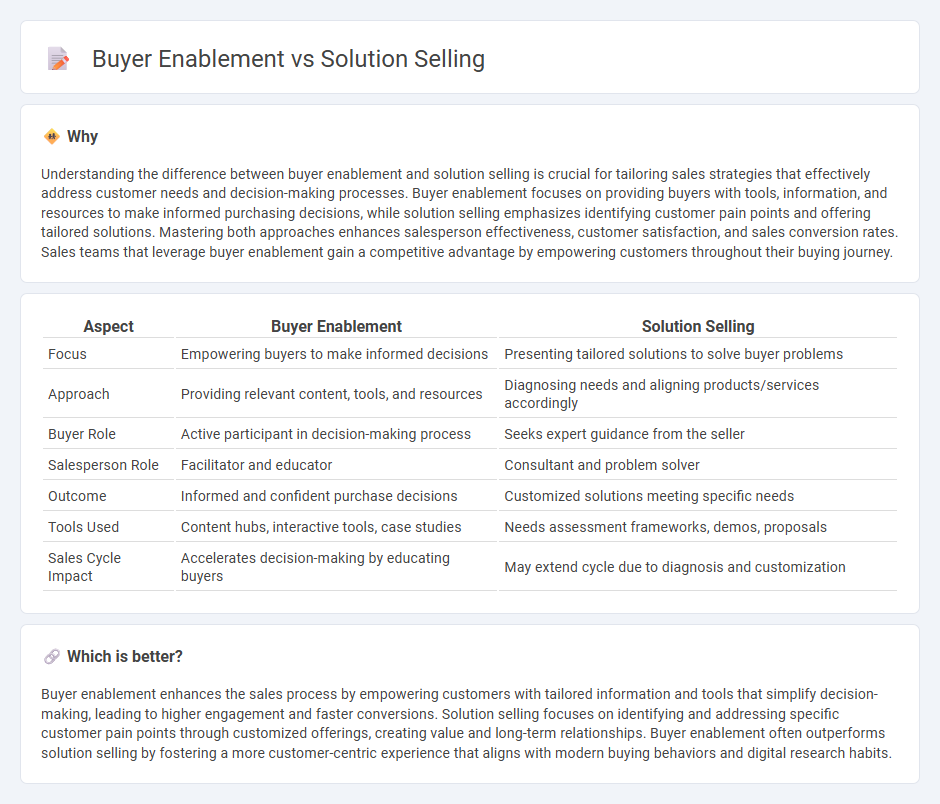Select the 'Buyer Role' row label
Viewport: 940px width, 804px height.
82,434
